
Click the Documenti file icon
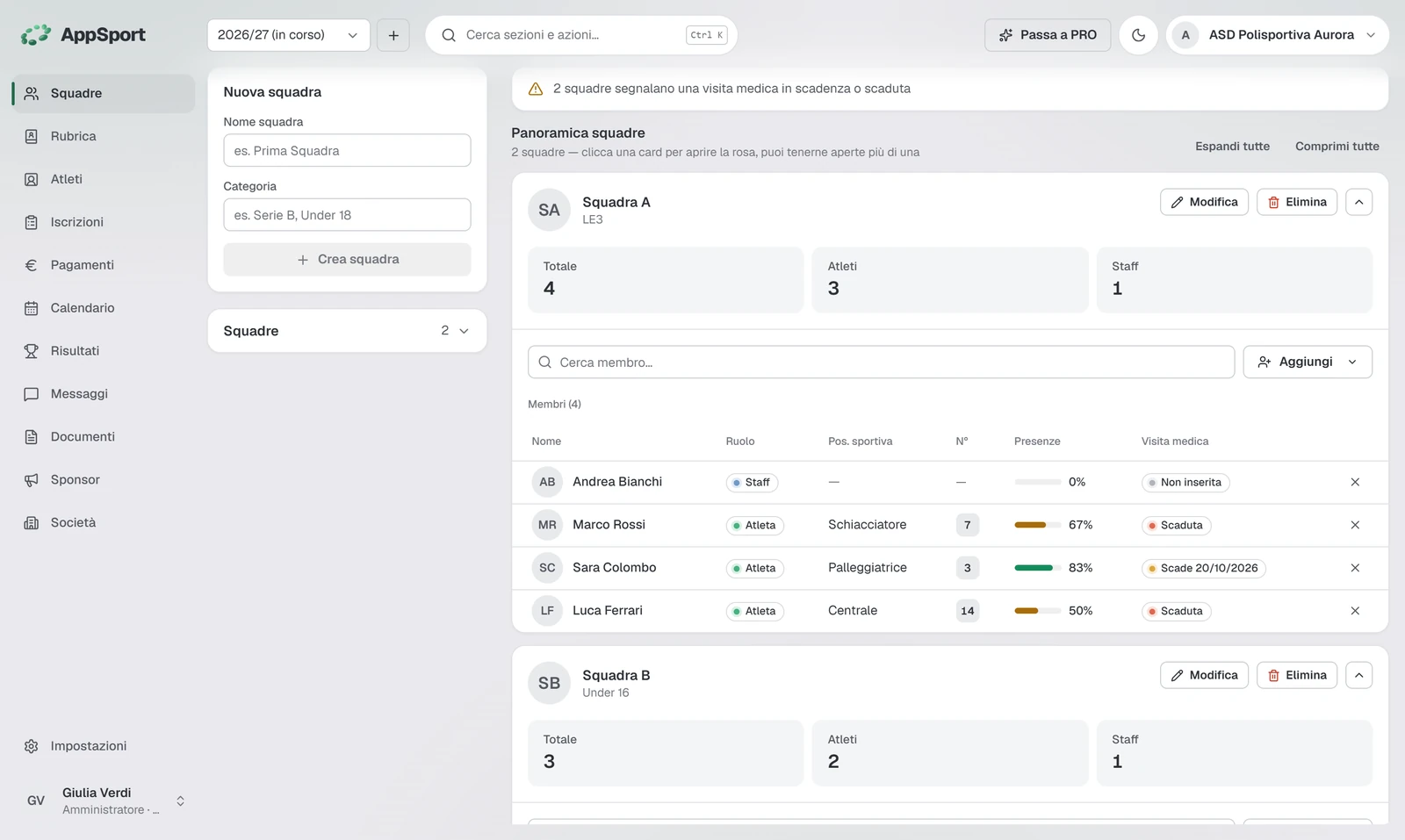click(32, 437)
